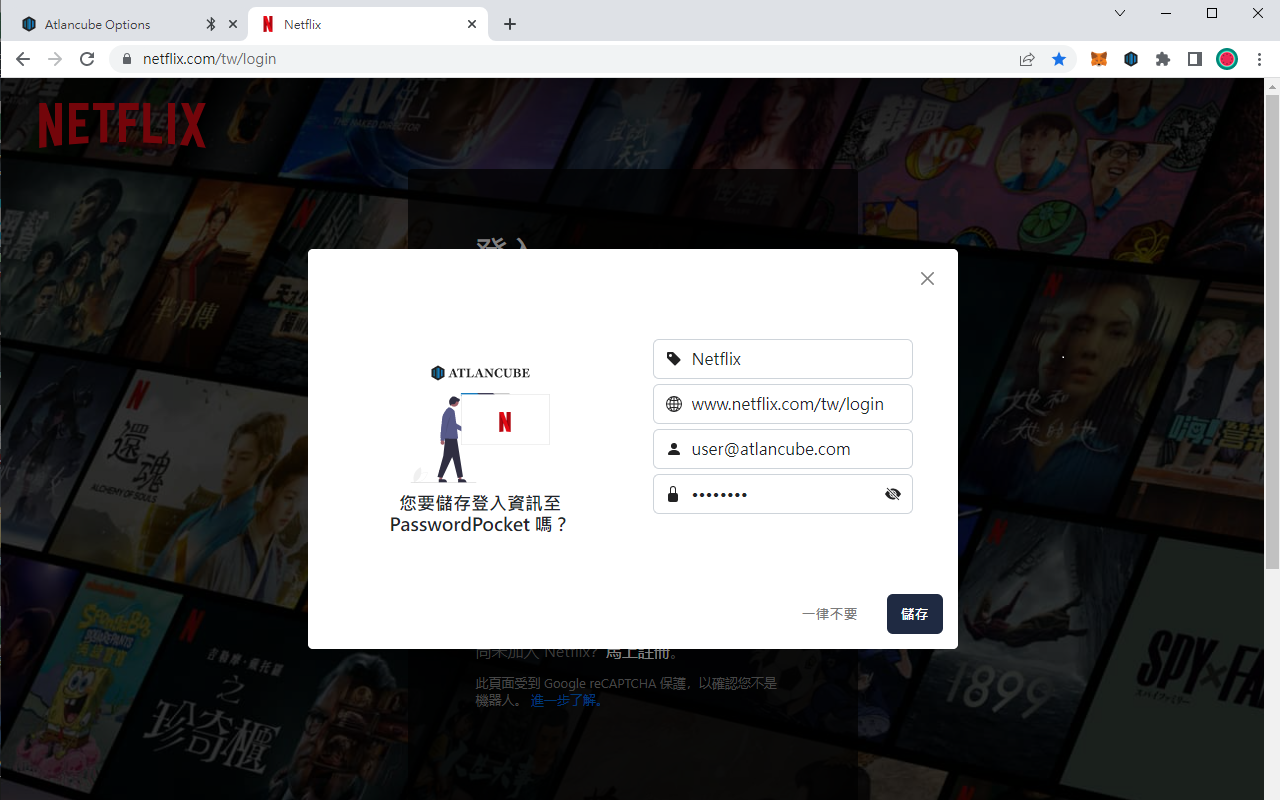1280x800 pixels.
Task: Click the Netflix logo on page
Action: (x=122, y=125)
